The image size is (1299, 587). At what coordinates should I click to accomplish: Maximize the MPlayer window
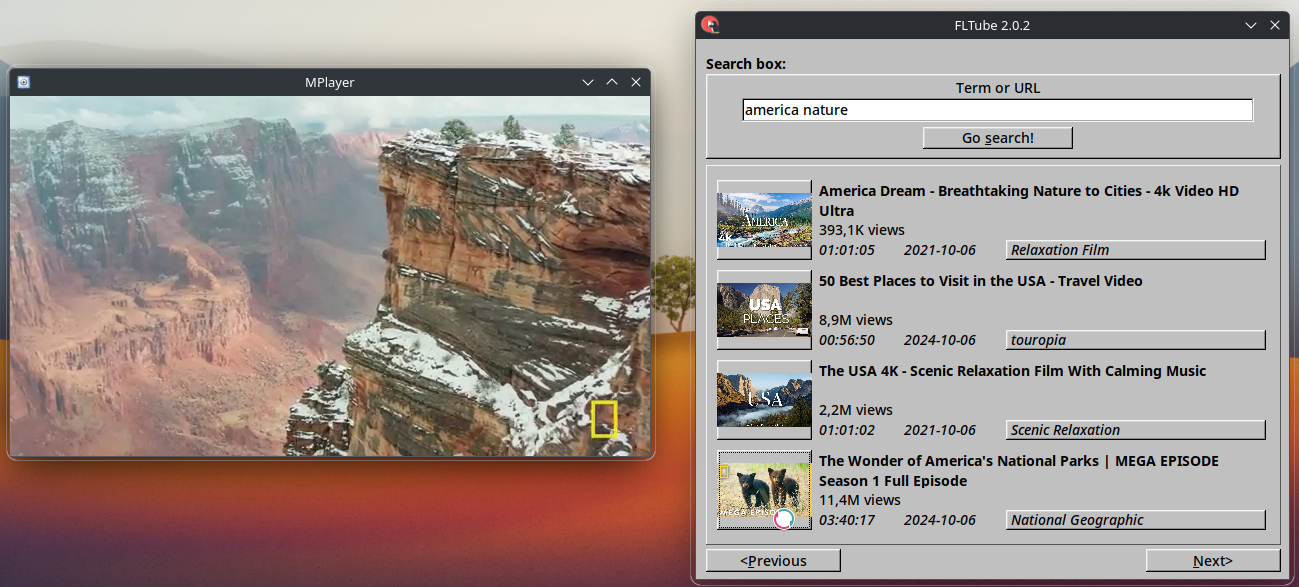[x=612, y=82]
